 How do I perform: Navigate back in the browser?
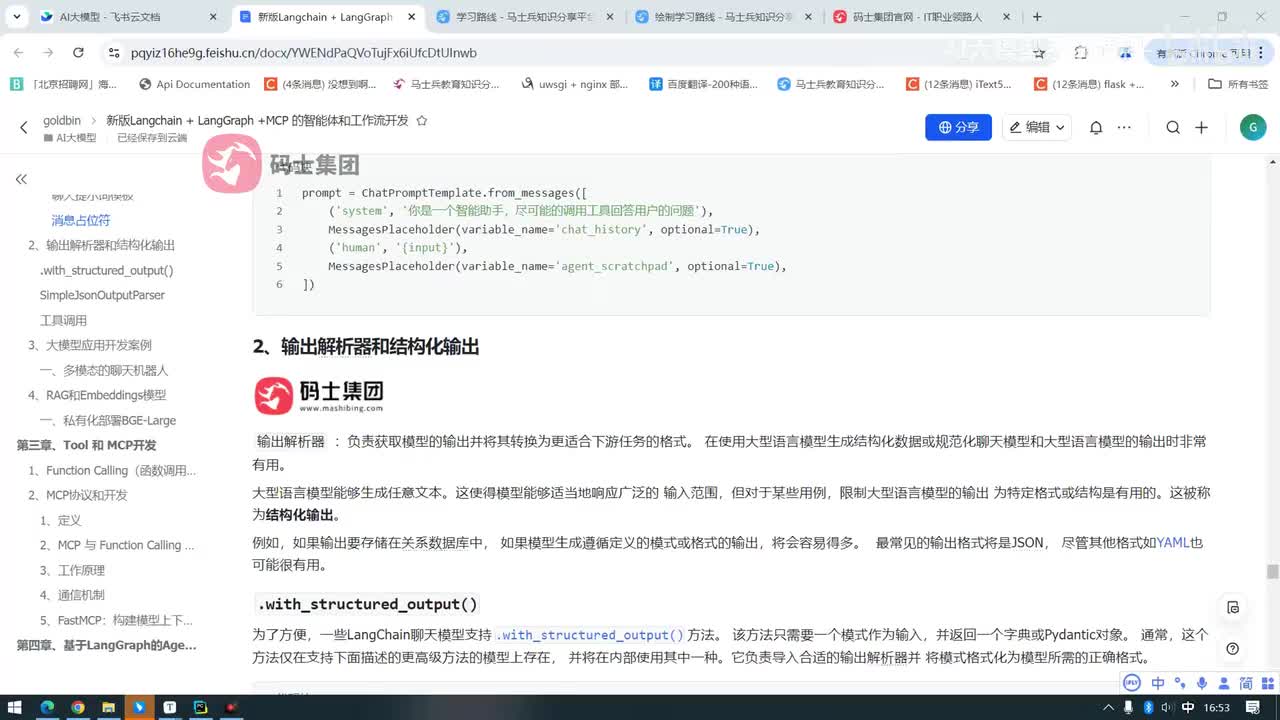(x=19, y=53)
